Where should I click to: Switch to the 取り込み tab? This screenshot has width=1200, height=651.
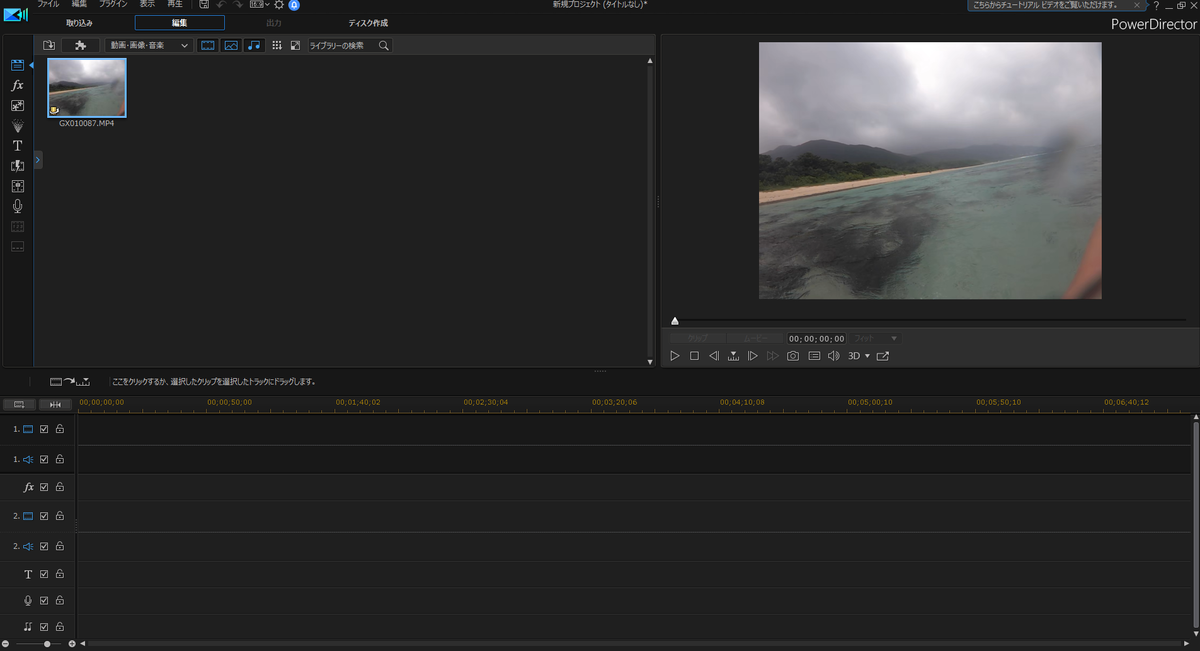[x=79, y=22]
